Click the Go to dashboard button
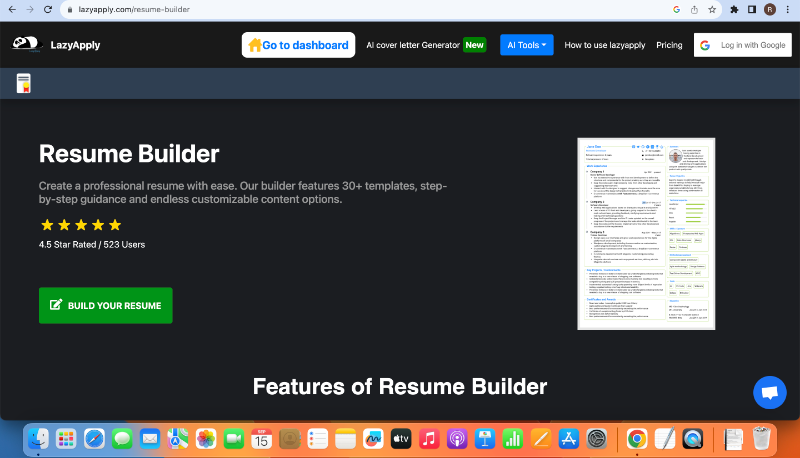The height and width of the screenshot is (458, 800). 298,45
